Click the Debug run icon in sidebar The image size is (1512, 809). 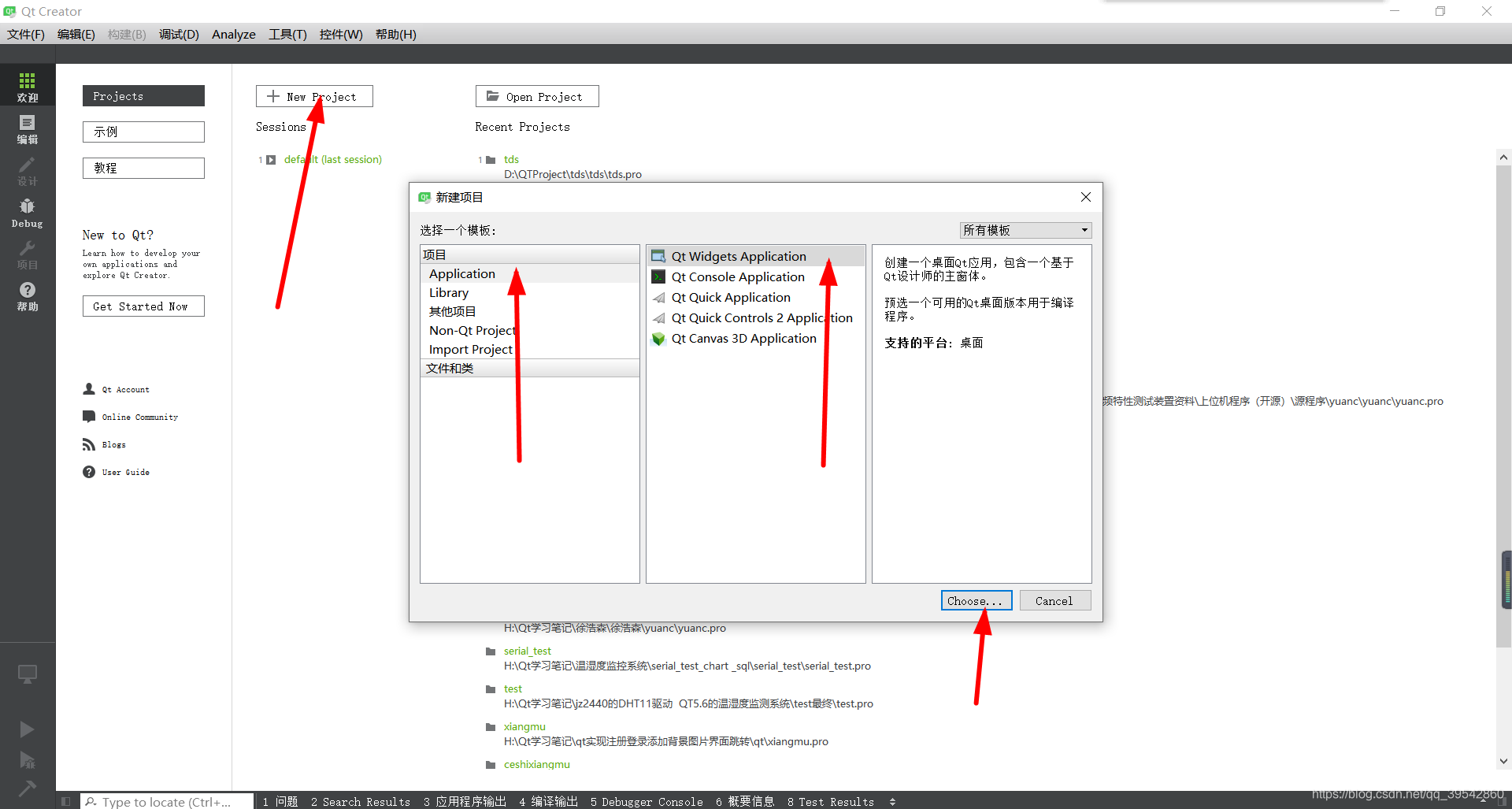pyautogui.click(x=27, y=759)
